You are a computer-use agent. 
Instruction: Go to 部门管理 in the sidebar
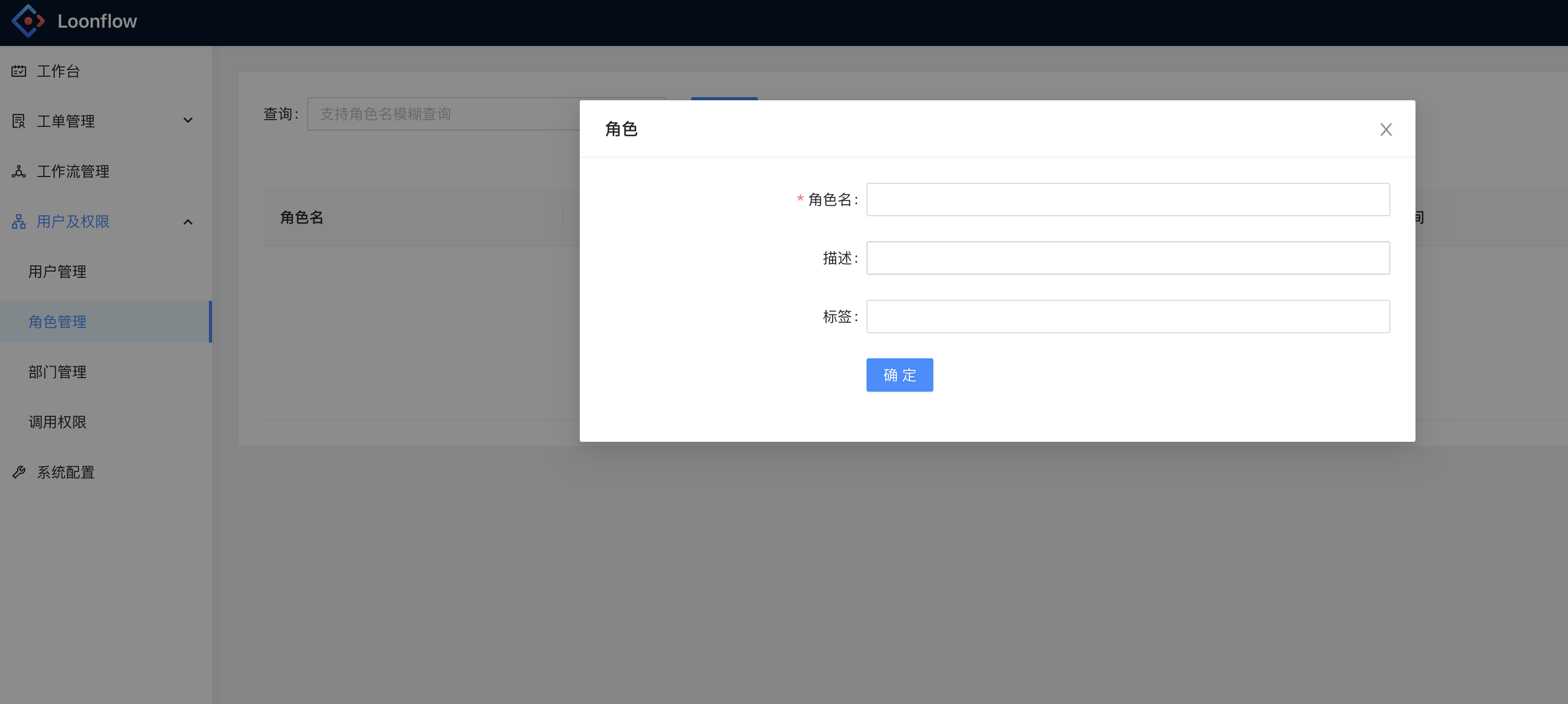(106, 372)
